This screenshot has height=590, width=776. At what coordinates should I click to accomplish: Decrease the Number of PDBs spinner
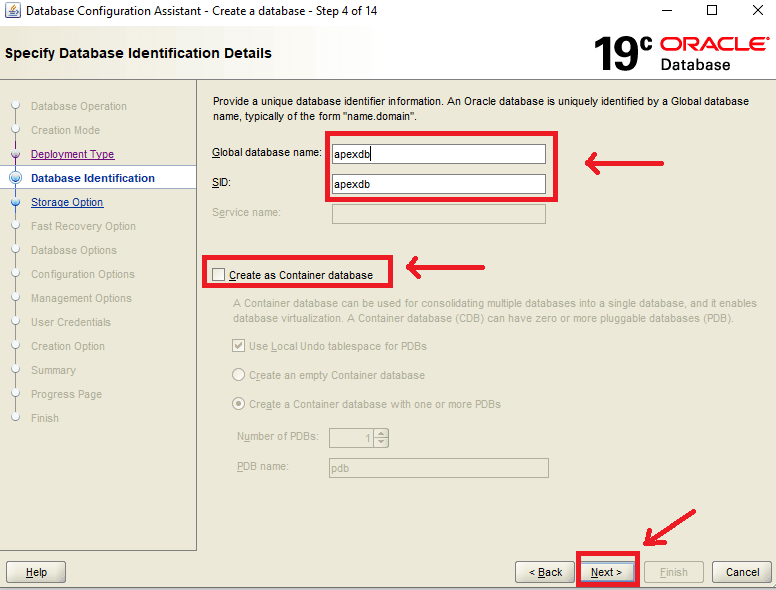pos(381,442)
